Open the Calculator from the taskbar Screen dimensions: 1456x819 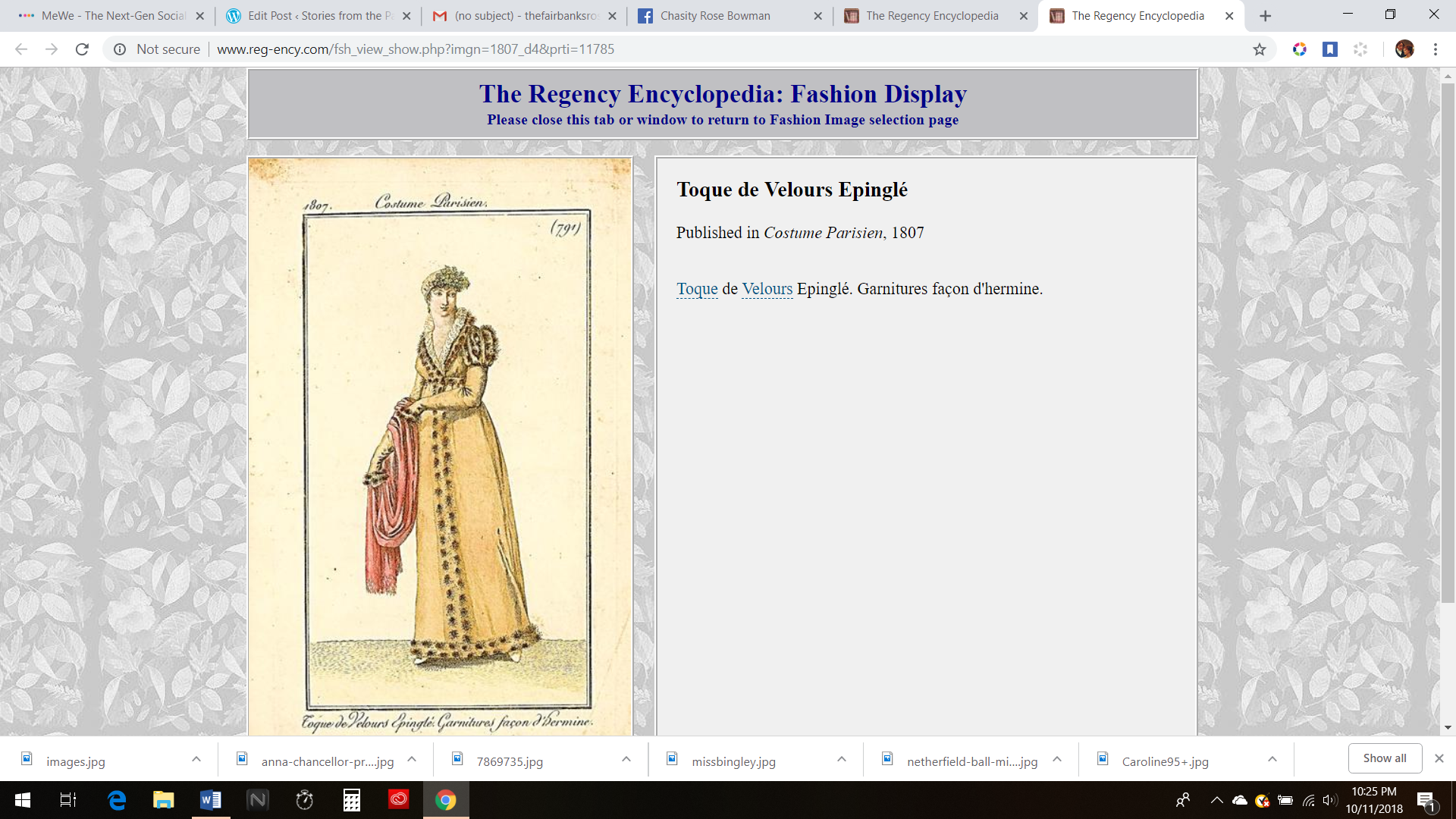(351, 800)
